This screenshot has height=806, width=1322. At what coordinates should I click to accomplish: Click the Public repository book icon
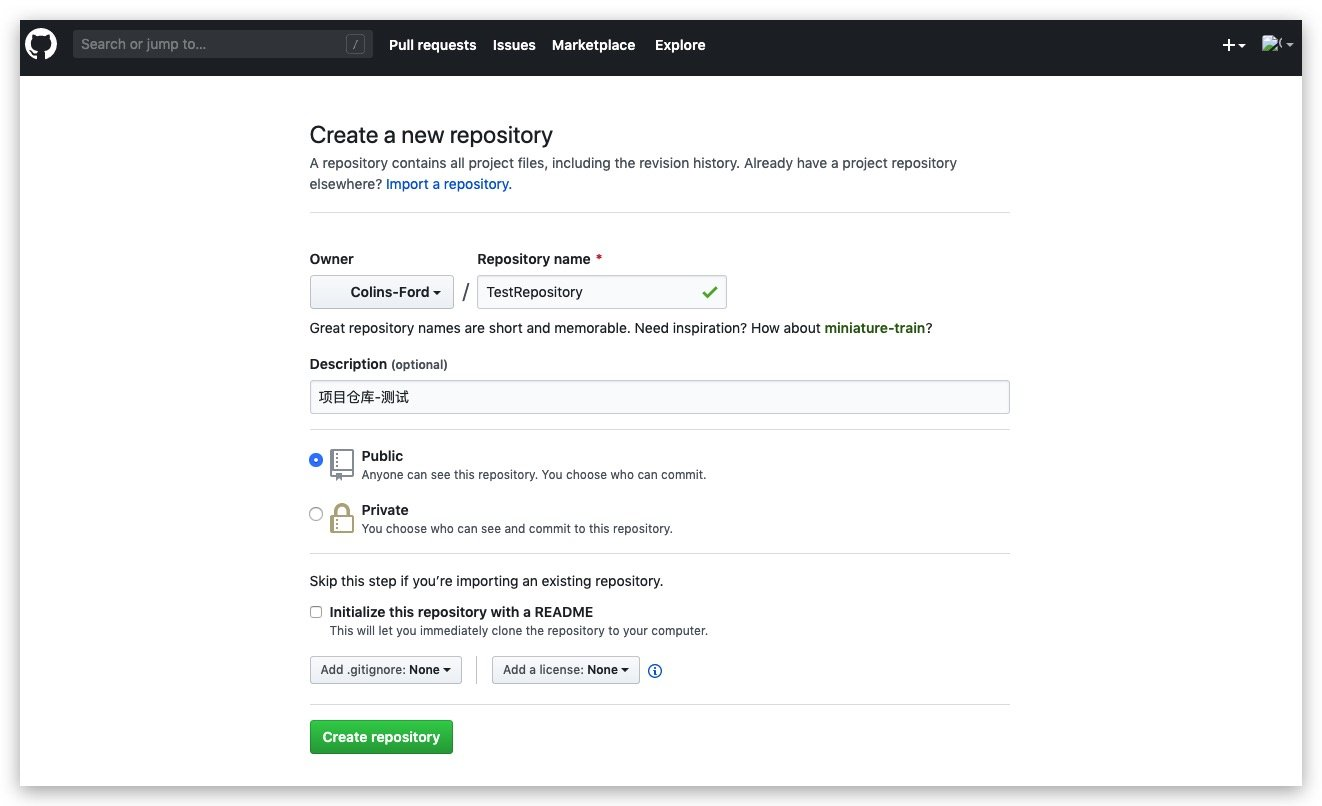coord(342,465)
